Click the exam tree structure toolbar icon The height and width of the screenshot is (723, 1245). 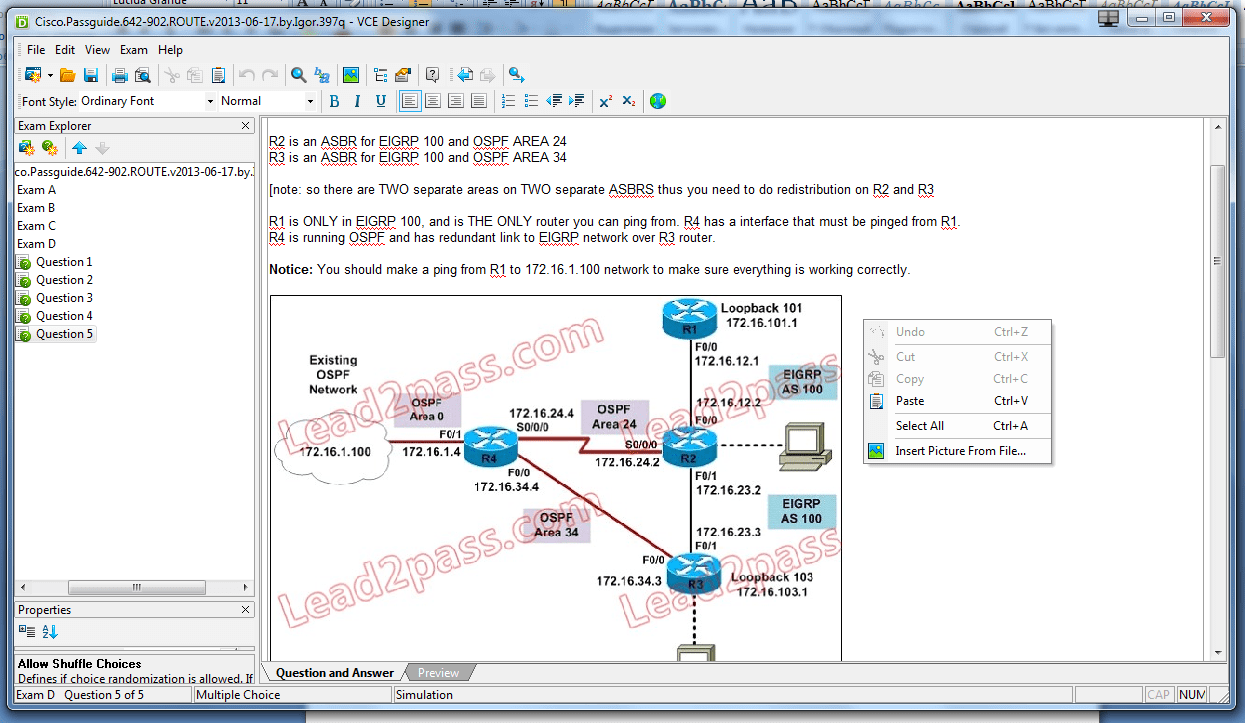[380, 75]
